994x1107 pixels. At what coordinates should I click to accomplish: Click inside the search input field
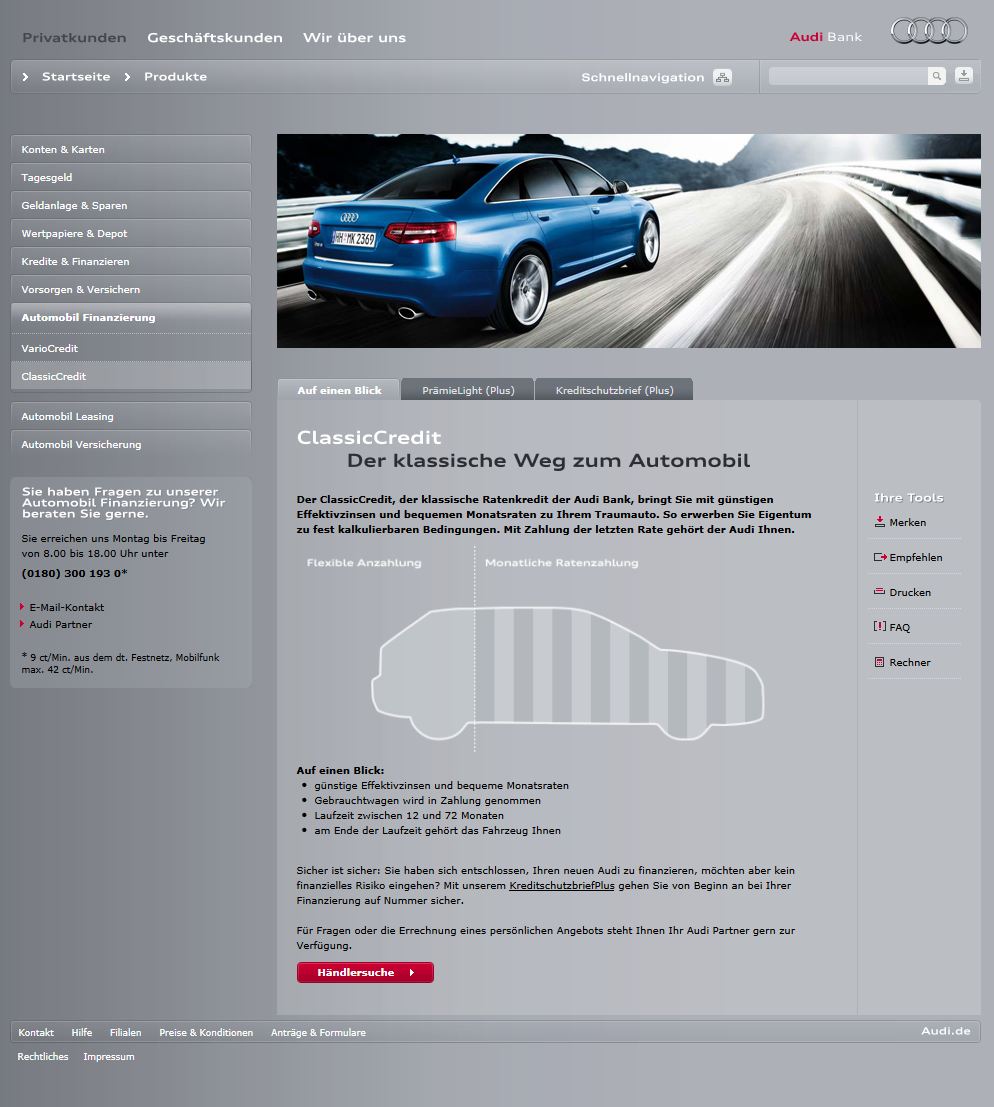pos(848,76)
